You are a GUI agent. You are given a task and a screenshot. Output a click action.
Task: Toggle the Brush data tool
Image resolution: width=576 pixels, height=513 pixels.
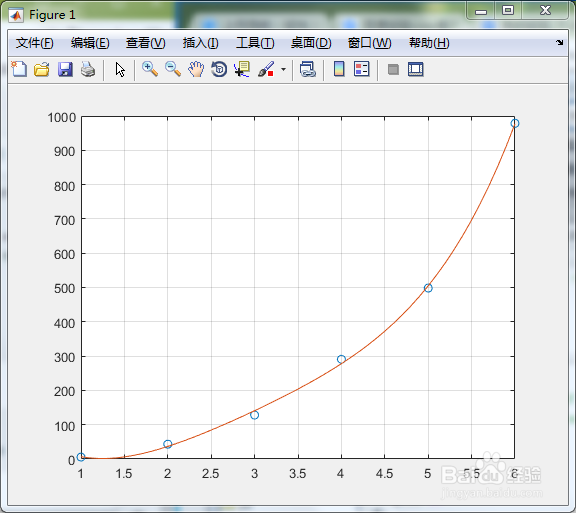[x=266, y=69]
